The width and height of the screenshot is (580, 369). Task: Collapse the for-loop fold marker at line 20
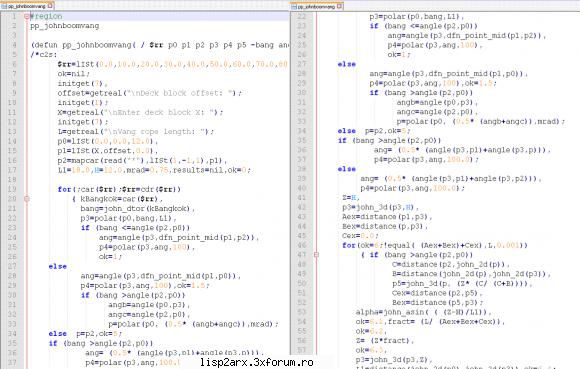[x=26, y=199]
